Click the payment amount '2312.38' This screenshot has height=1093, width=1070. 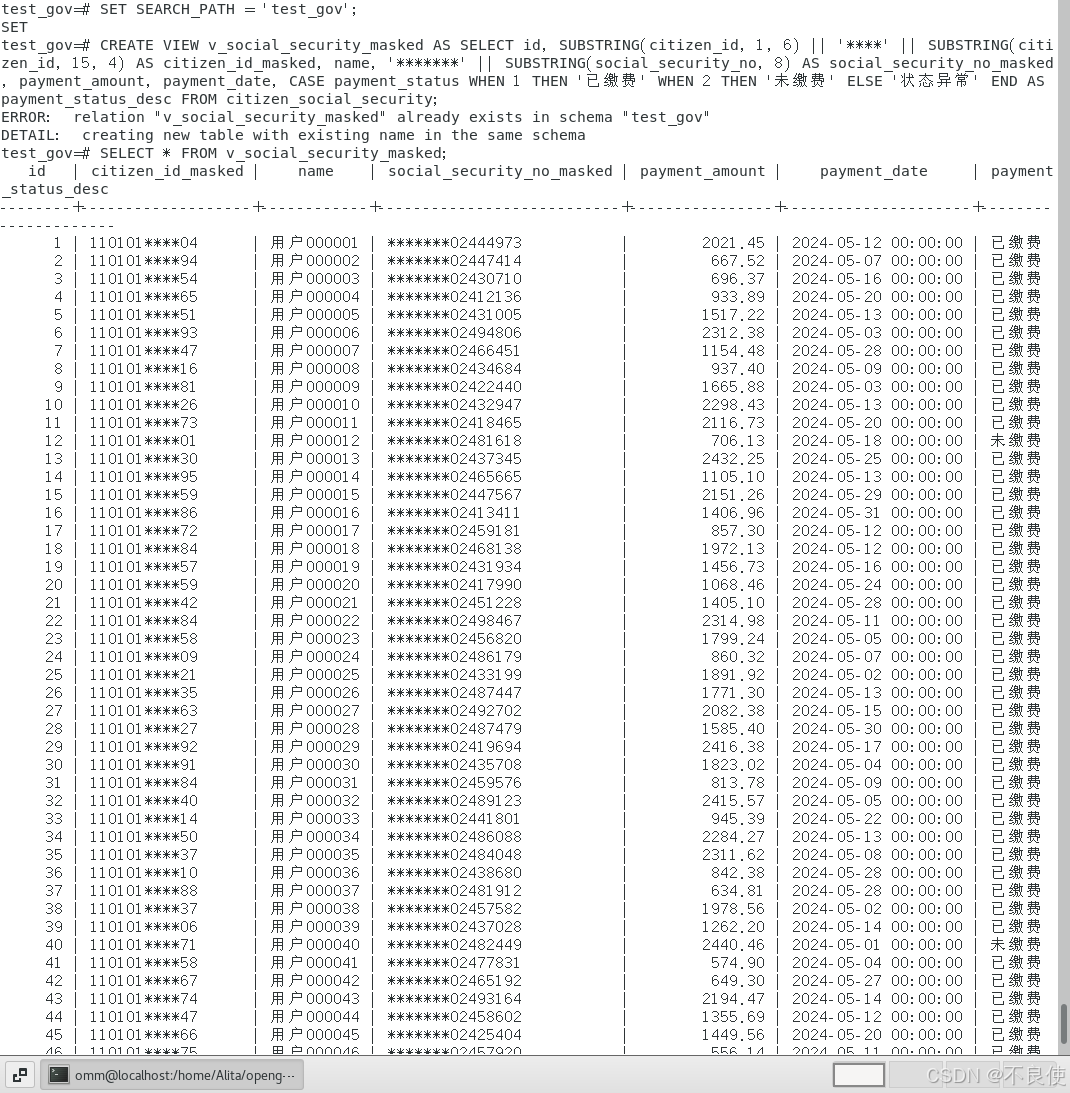[733, 333]
